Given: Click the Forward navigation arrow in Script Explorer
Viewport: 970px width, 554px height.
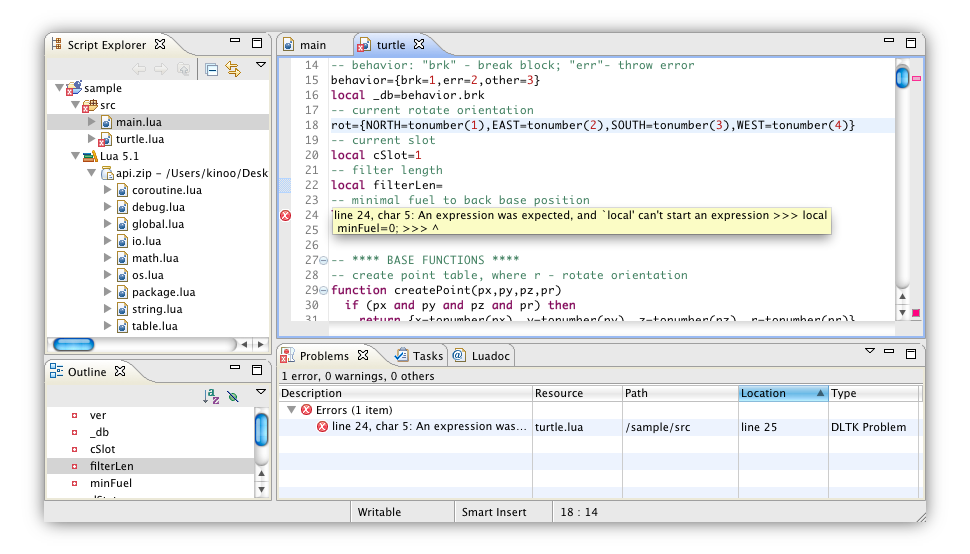Looking at the screenshot, I should 161,69.
